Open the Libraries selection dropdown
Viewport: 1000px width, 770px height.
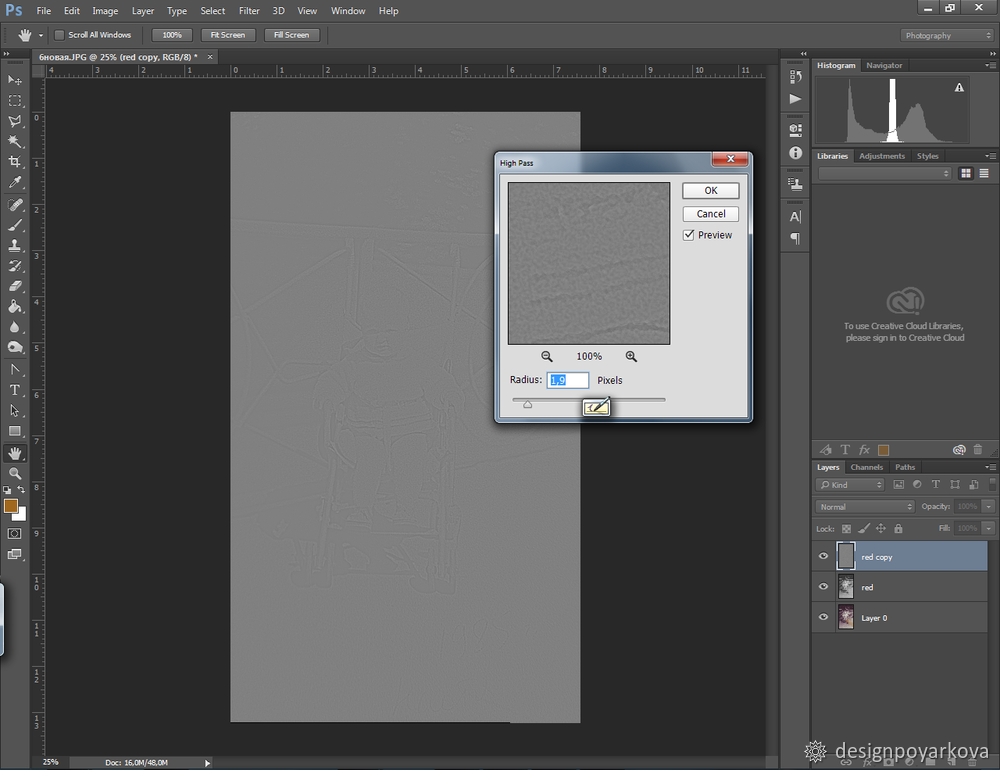tap(885, 173)
